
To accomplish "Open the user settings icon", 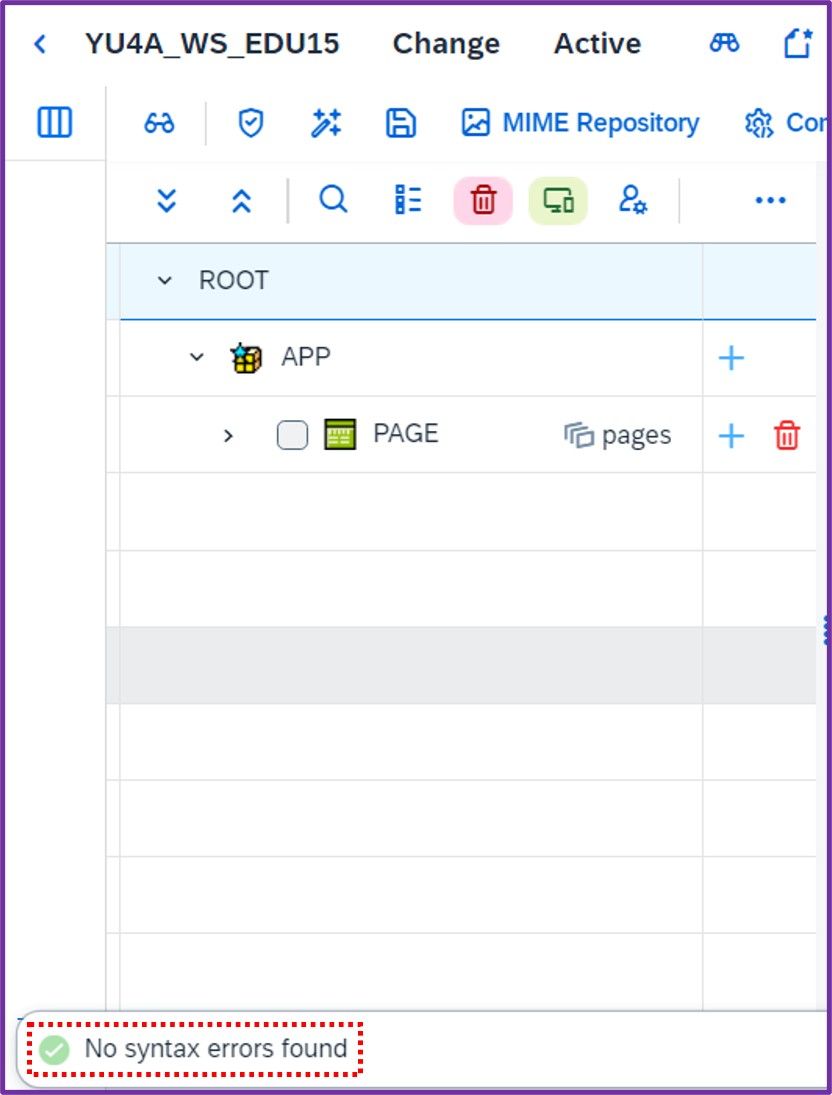I will (633, 200).
